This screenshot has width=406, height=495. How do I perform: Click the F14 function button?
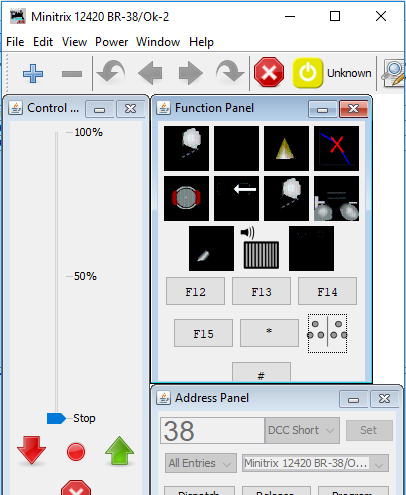coord(327,291)
